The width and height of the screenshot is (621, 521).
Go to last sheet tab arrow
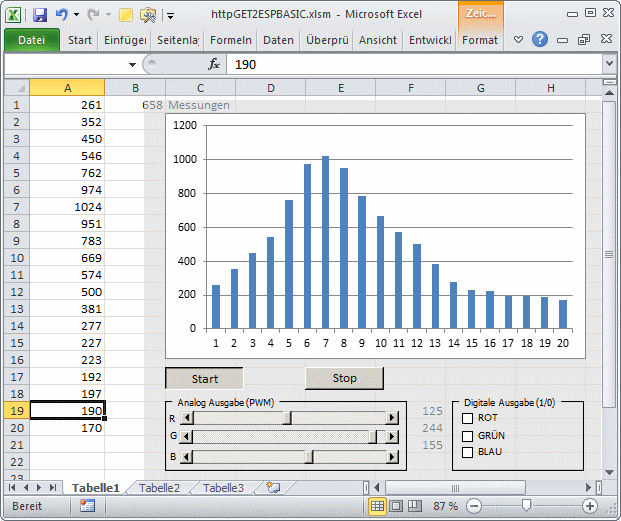pos(53,487)
